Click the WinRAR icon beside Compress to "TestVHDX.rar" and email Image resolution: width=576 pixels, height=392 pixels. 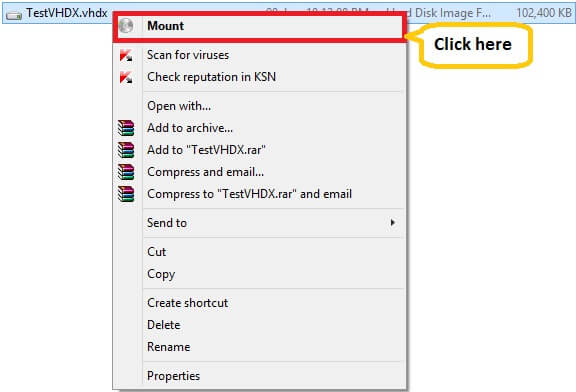point(126,194)
